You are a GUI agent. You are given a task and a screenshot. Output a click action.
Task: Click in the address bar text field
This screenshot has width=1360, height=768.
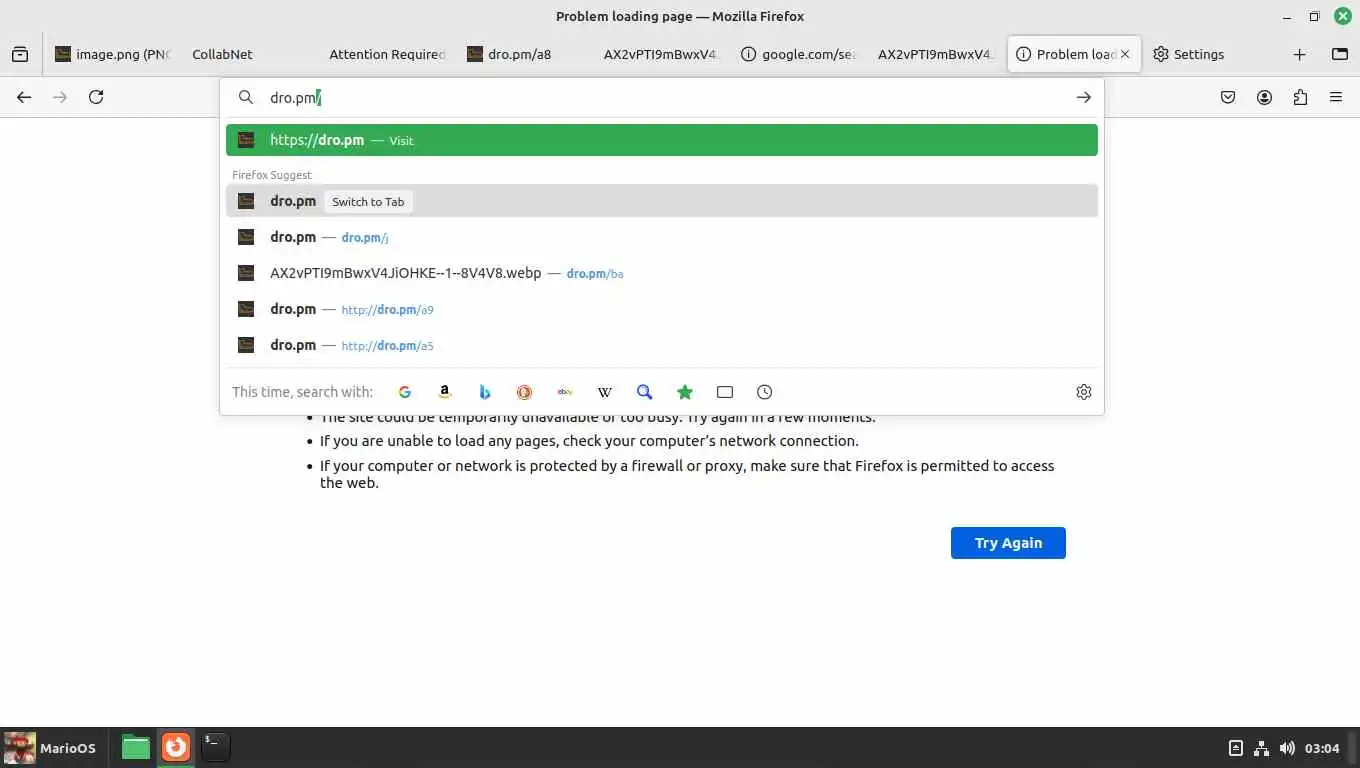[x=660, y=97]
